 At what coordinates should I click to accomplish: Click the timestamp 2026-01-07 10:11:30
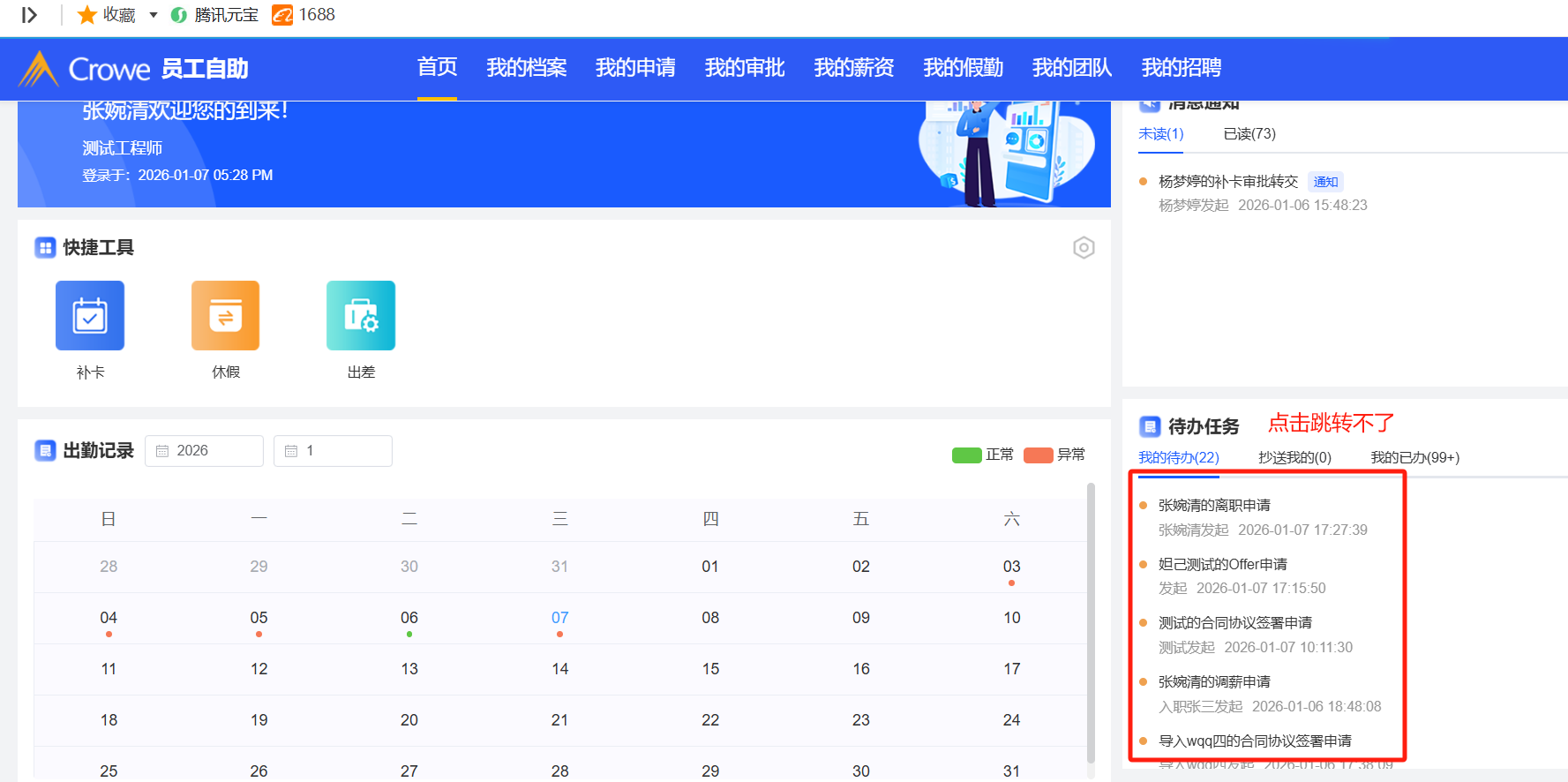click(1288, 648)
